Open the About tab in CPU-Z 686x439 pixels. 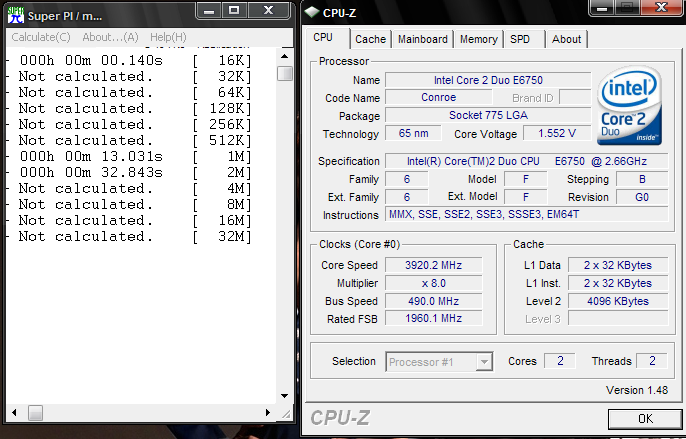(566, 39)
